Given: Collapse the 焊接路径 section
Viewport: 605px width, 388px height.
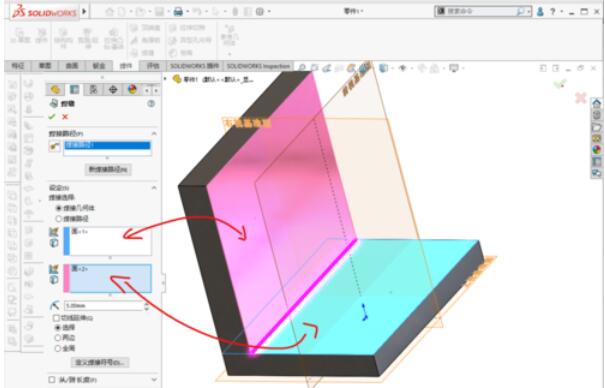Looking at the screenshot, I should coord(154,133).
